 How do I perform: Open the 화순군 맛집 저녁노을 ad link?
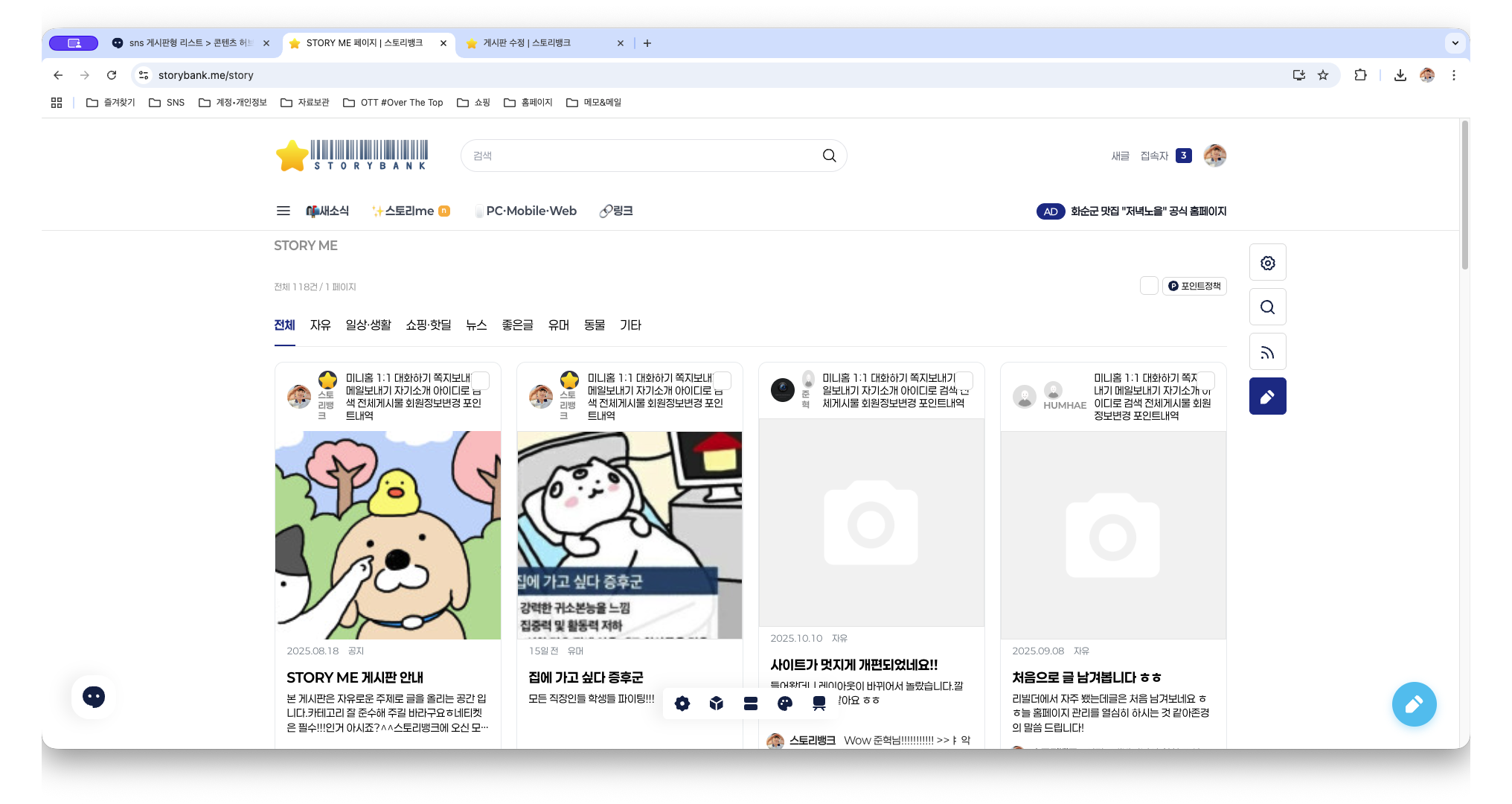click(1147, 211)
